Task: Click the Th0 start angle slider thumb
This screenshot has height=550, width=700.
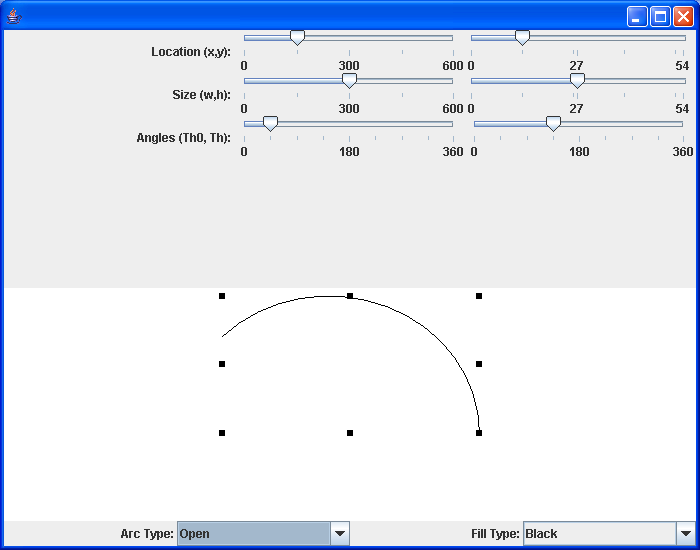Action: [270, 124]
